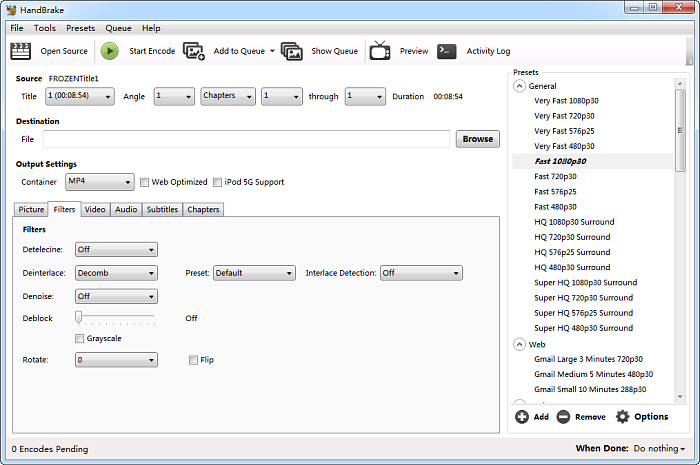This screenshot has height=465, width=700.
Task: Toggle the Grayscale checkbox
Action: [x=79, y=339]
